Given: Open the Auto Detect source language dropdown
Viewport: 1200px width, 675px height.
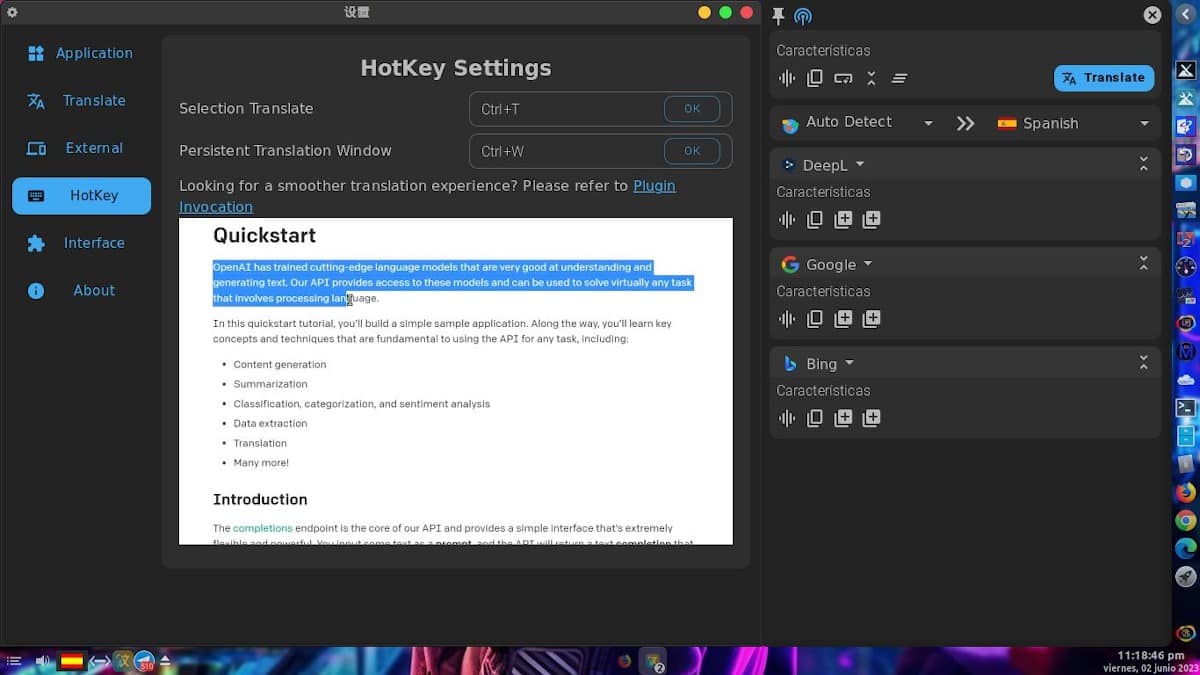Looking at the screenshot, I should tap(858, 123).
